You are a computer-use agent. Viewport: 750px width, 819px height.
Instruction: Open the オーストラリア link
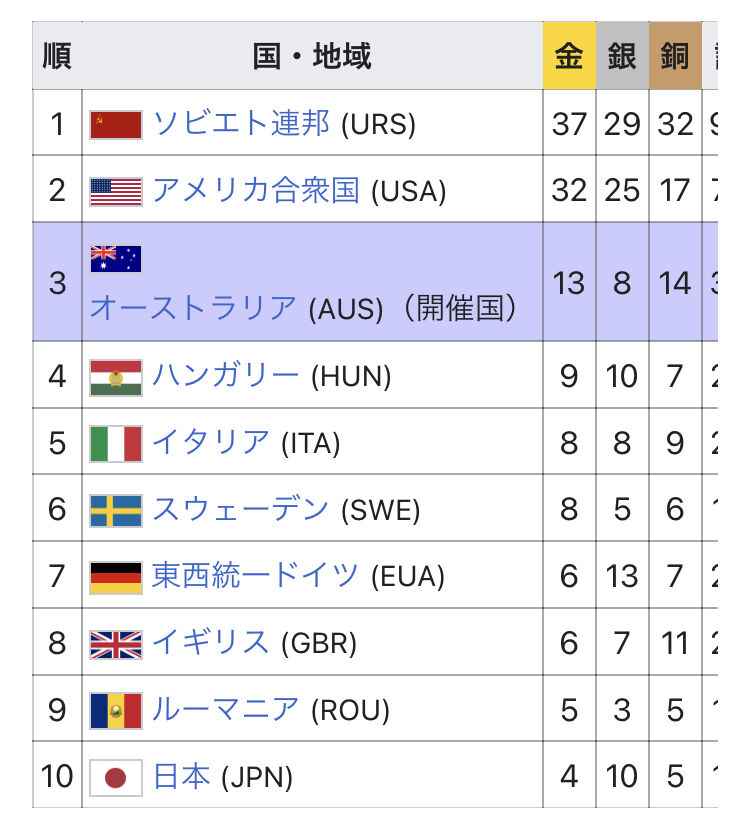(193, 308)
